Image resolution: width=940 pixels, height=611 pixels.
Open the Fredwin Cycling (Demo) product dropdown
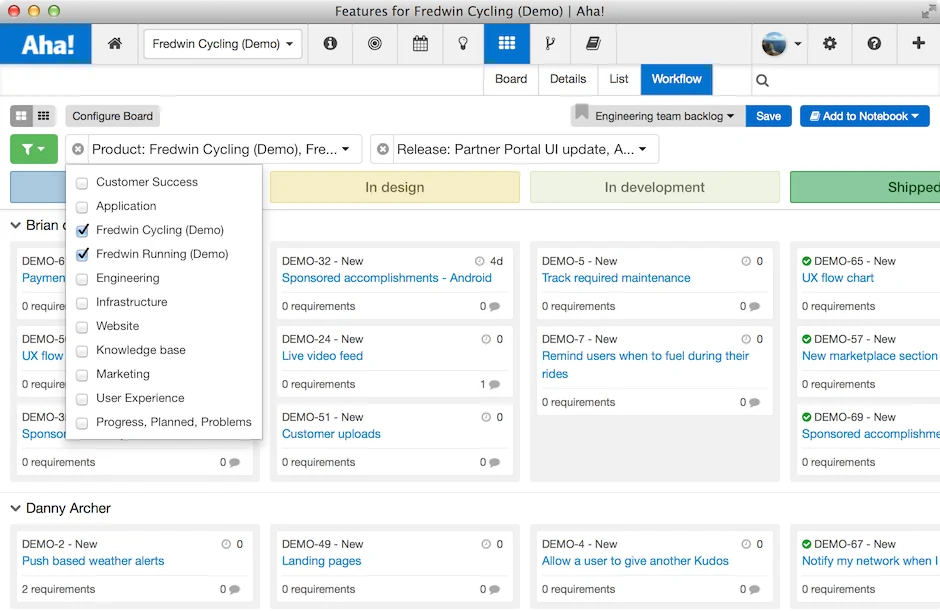click(222, 44)
